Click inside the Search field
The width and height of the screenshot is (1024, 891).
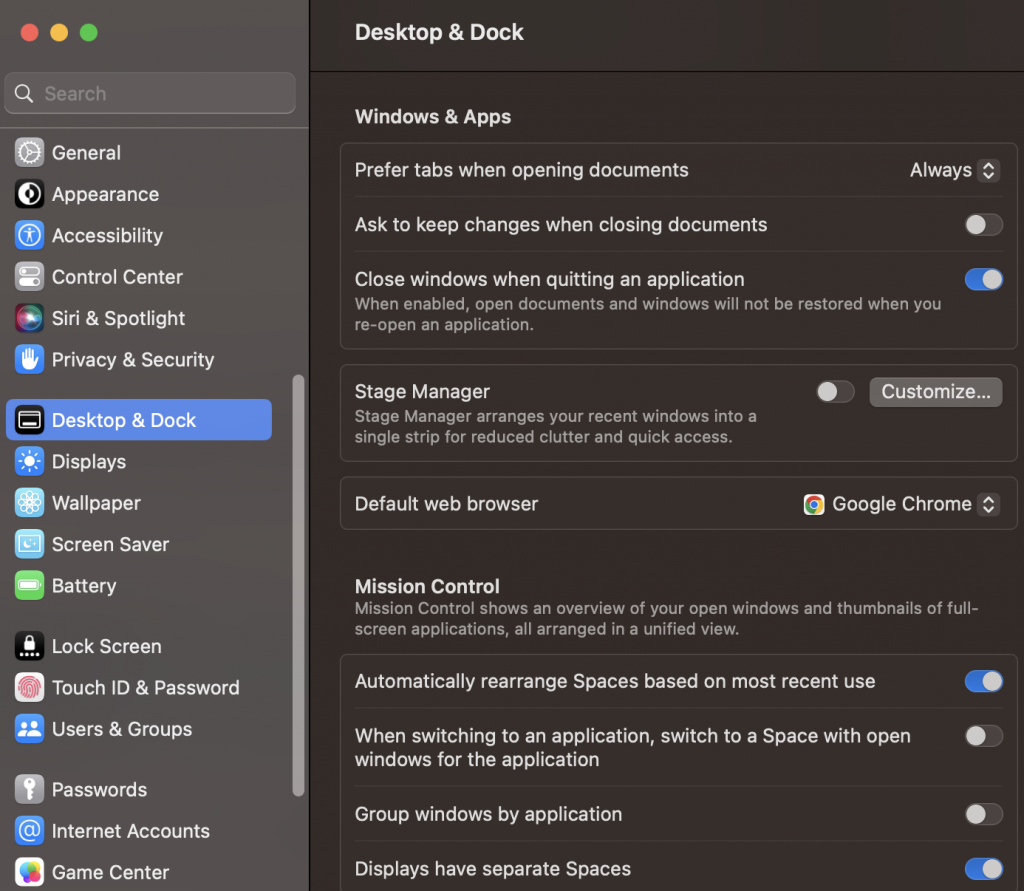(150, 93)
